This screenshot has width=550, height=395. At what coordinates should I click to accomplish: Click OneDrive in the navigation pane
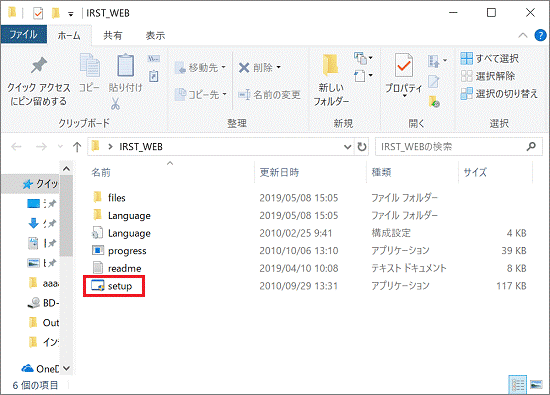pos(40,369)
